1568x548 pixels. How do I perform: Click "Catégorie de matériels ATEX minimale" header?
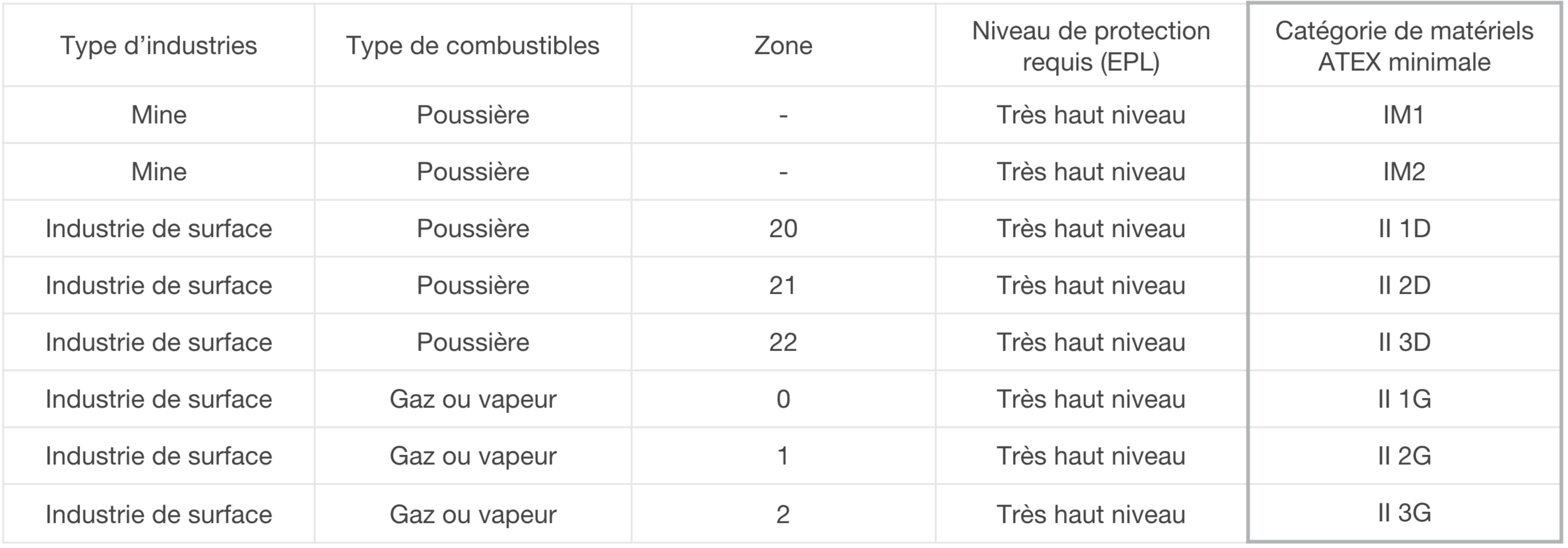coord(1404,46)
